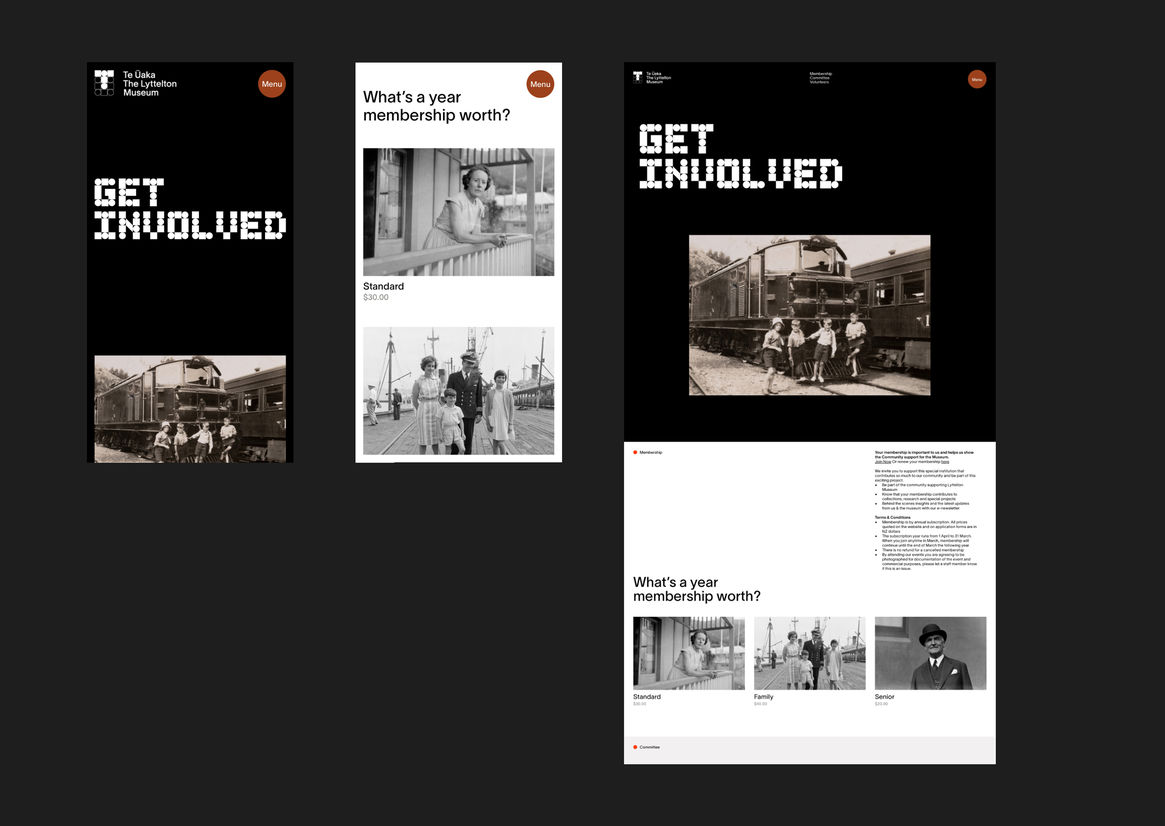Click the Standard $30.00 label on the mobile screen
1165x826 pixels.
pos(384,291)
